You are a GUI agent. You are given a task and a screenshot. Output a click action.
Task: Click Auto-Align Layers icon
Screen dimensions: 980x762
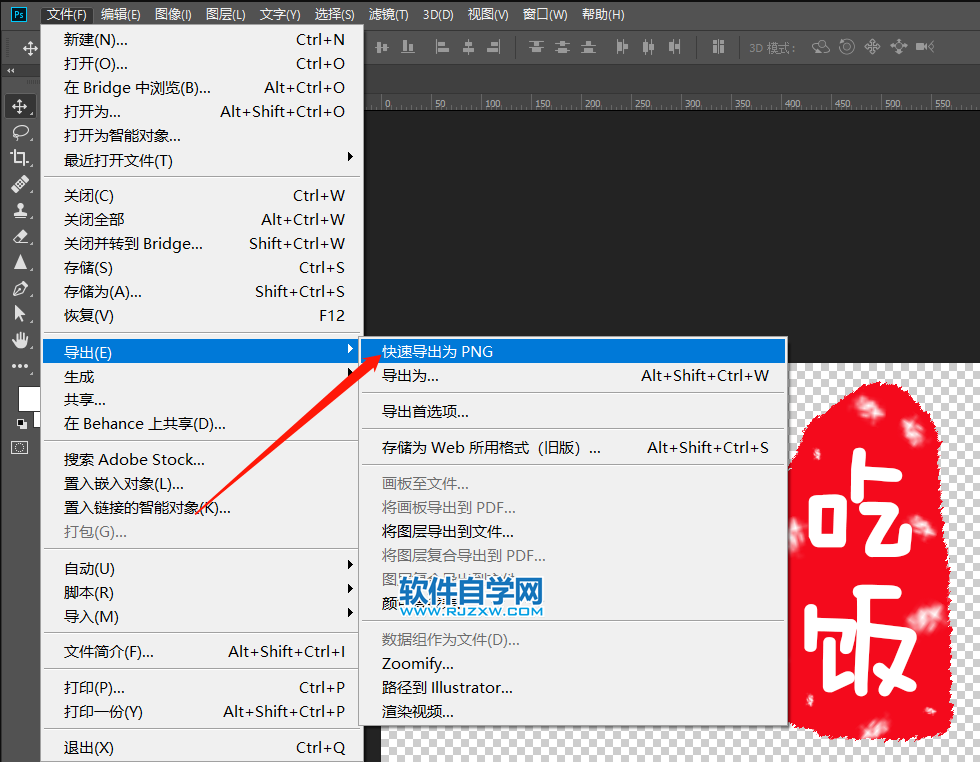(718, 47)
